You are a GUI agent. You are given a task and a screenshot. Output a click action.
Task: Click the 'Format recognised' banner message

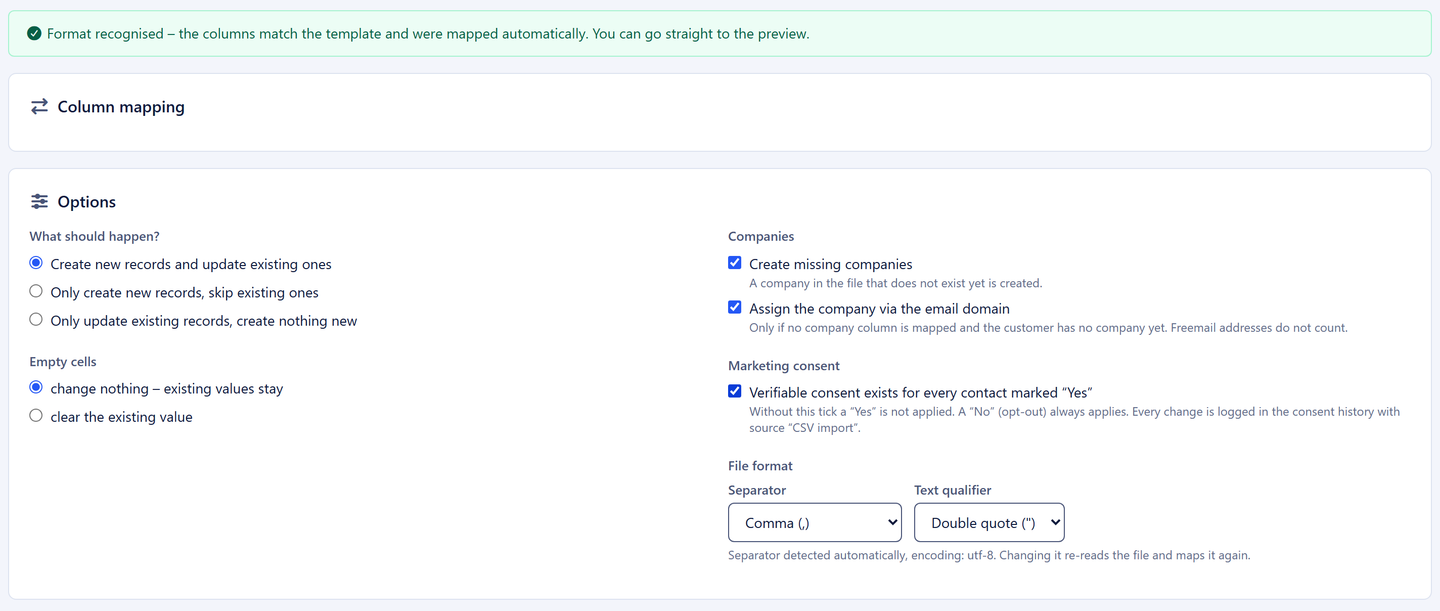click(429, 34)
